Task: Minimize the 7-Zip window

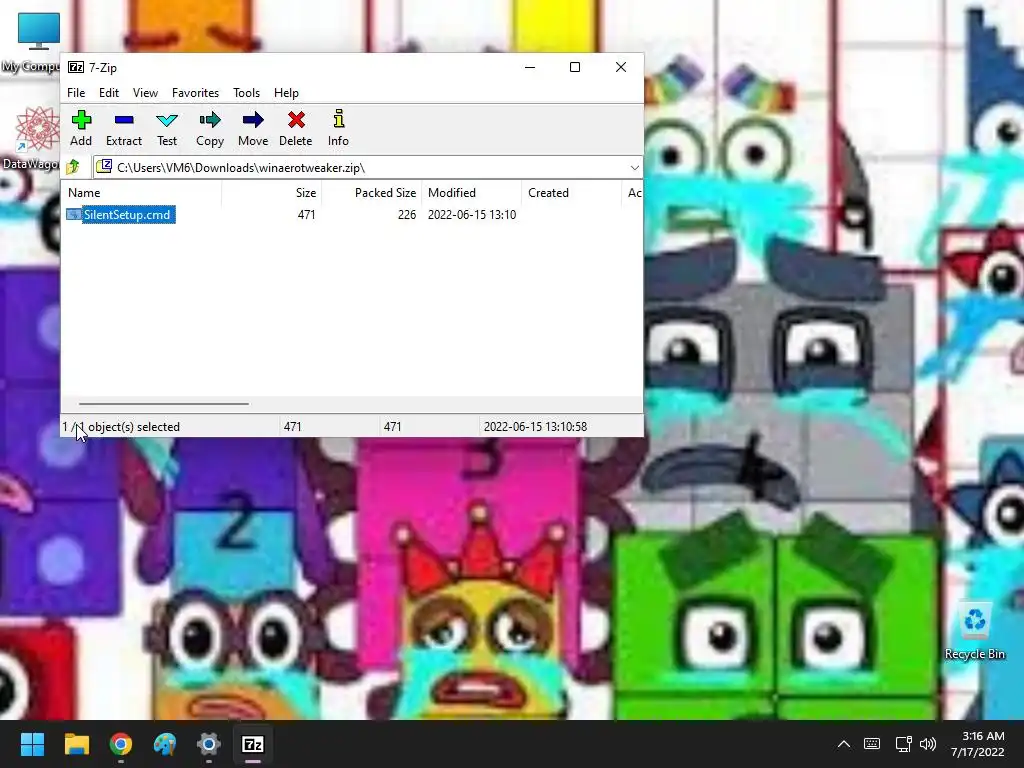Action: [x=530, y=67]
